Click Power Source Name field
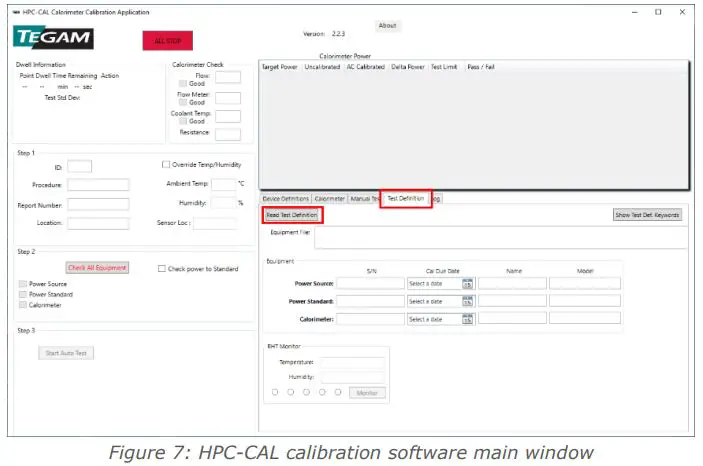The image size is (703, 466). 512,283
